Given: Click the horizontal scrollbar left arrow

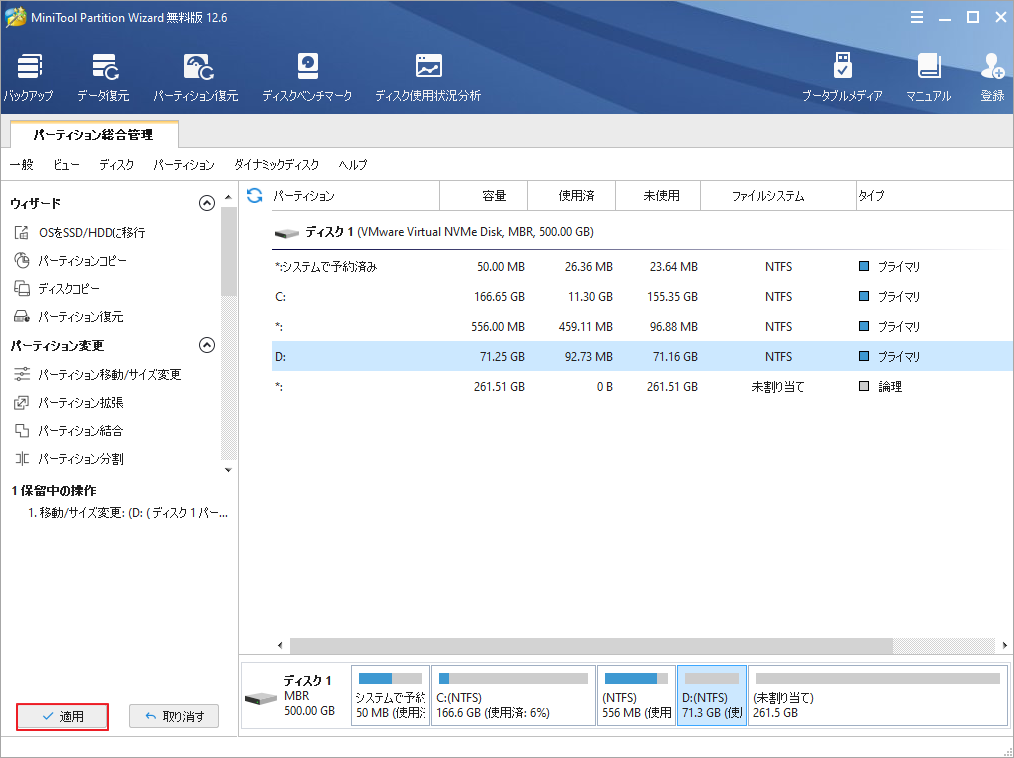Looking at the screenshot, I should click(x=280, y=645).
